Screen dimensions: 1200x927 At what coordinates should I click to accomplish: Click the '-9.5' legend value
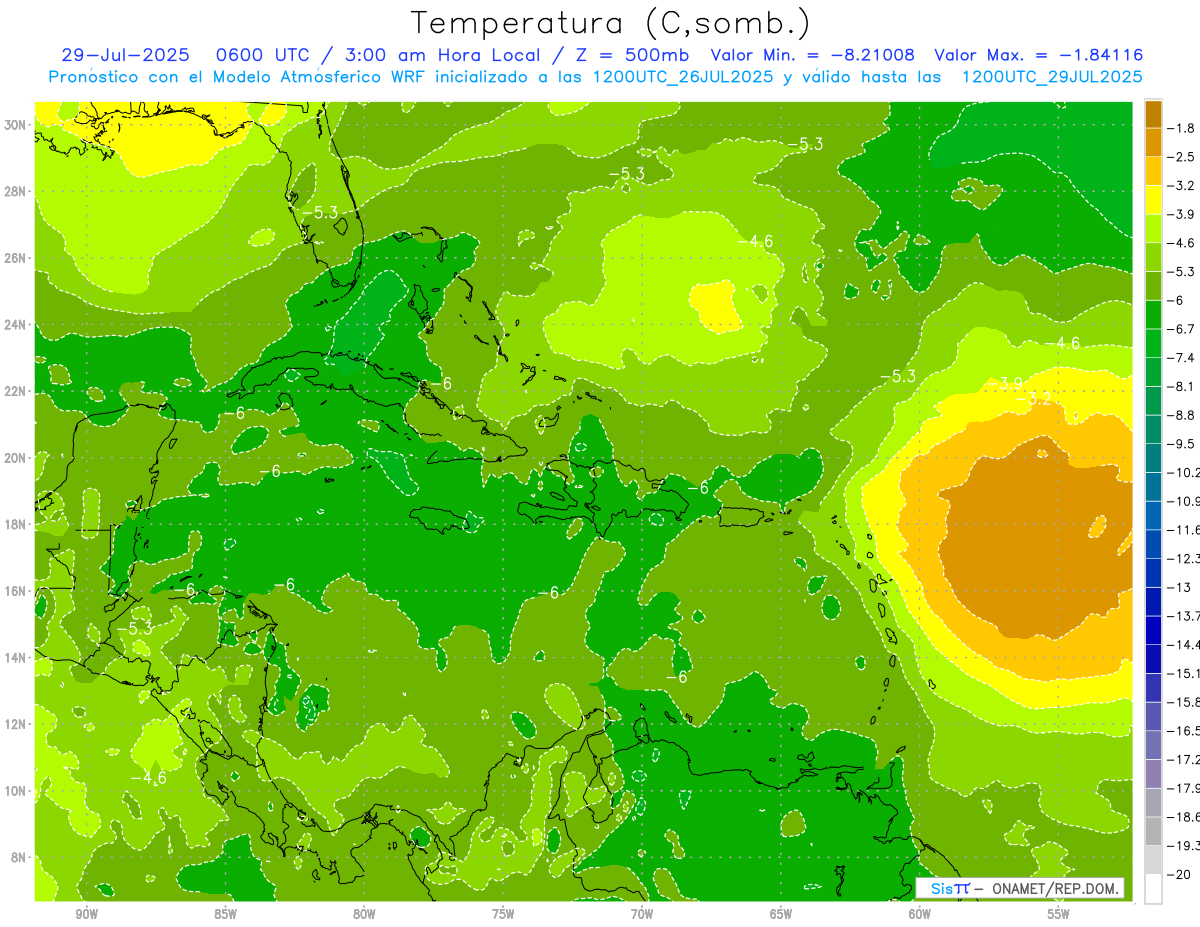[x=1181, y=444]
